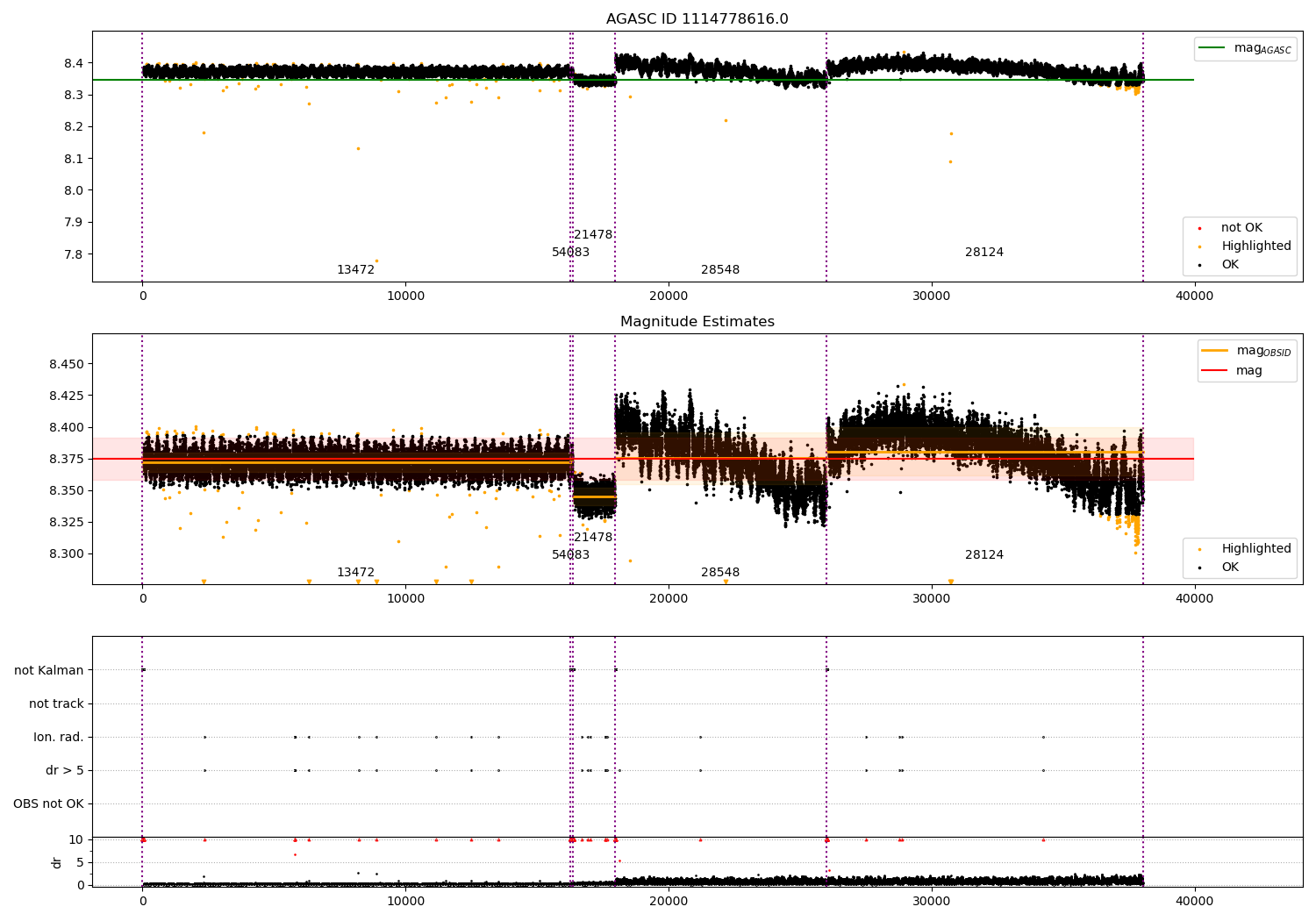This screenshot has height=921, width=1316.
Task: Click the y-axis tick label '8.450'
Action: (x=67, y=364)
